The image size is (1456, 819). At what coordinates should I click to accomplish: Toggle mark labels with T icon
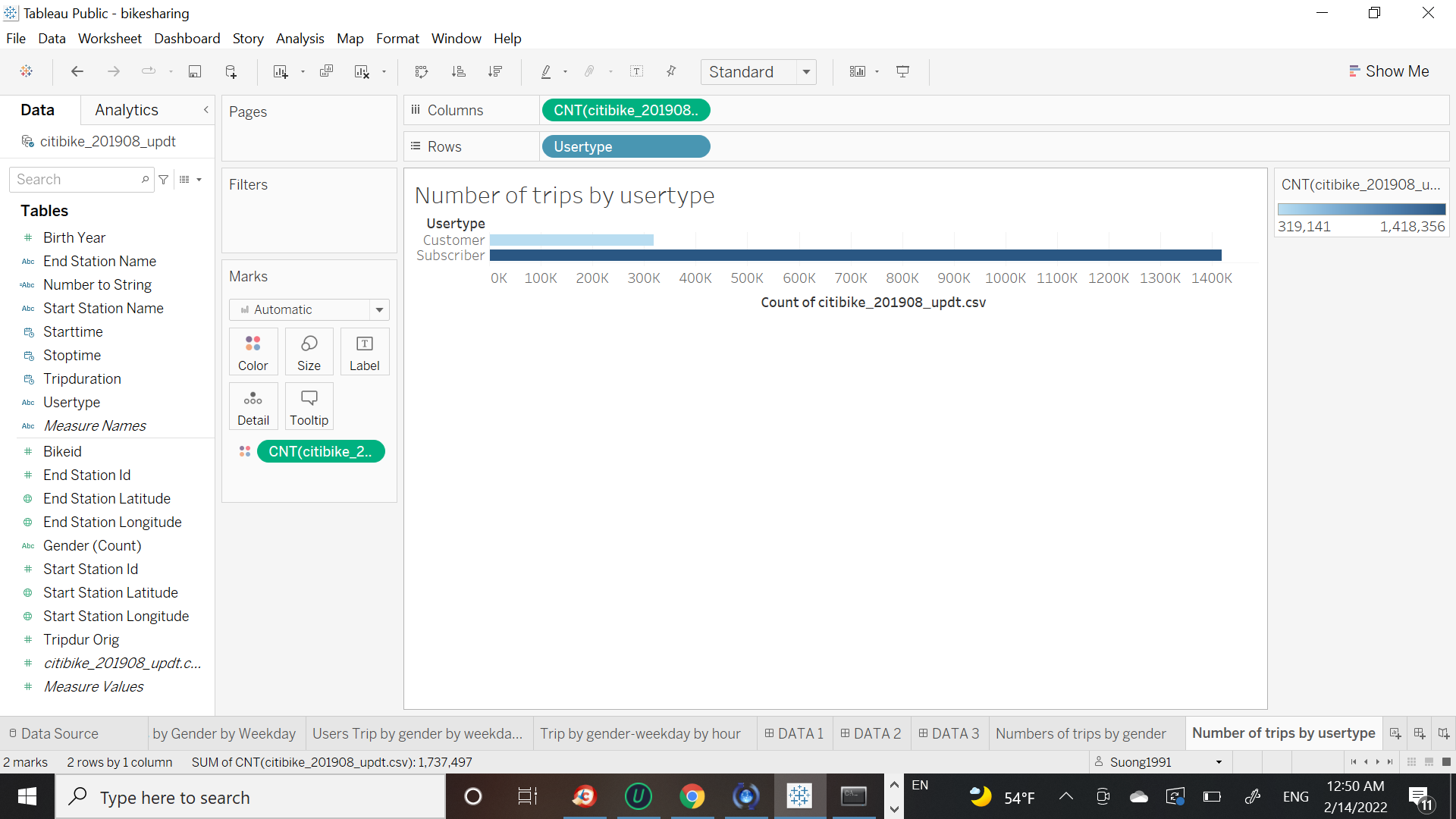(x=636, y=71)
